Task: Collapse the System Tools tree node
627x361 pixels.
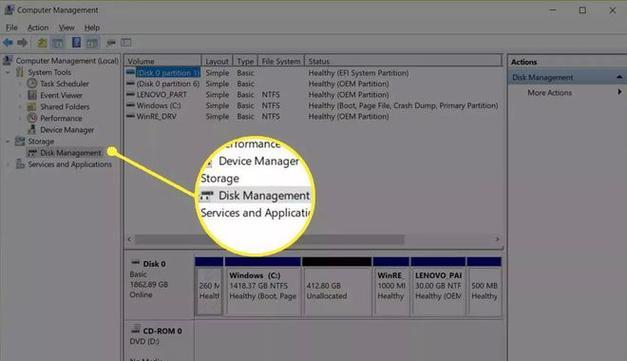Action: pyautogui.click(x=8, y=73)
